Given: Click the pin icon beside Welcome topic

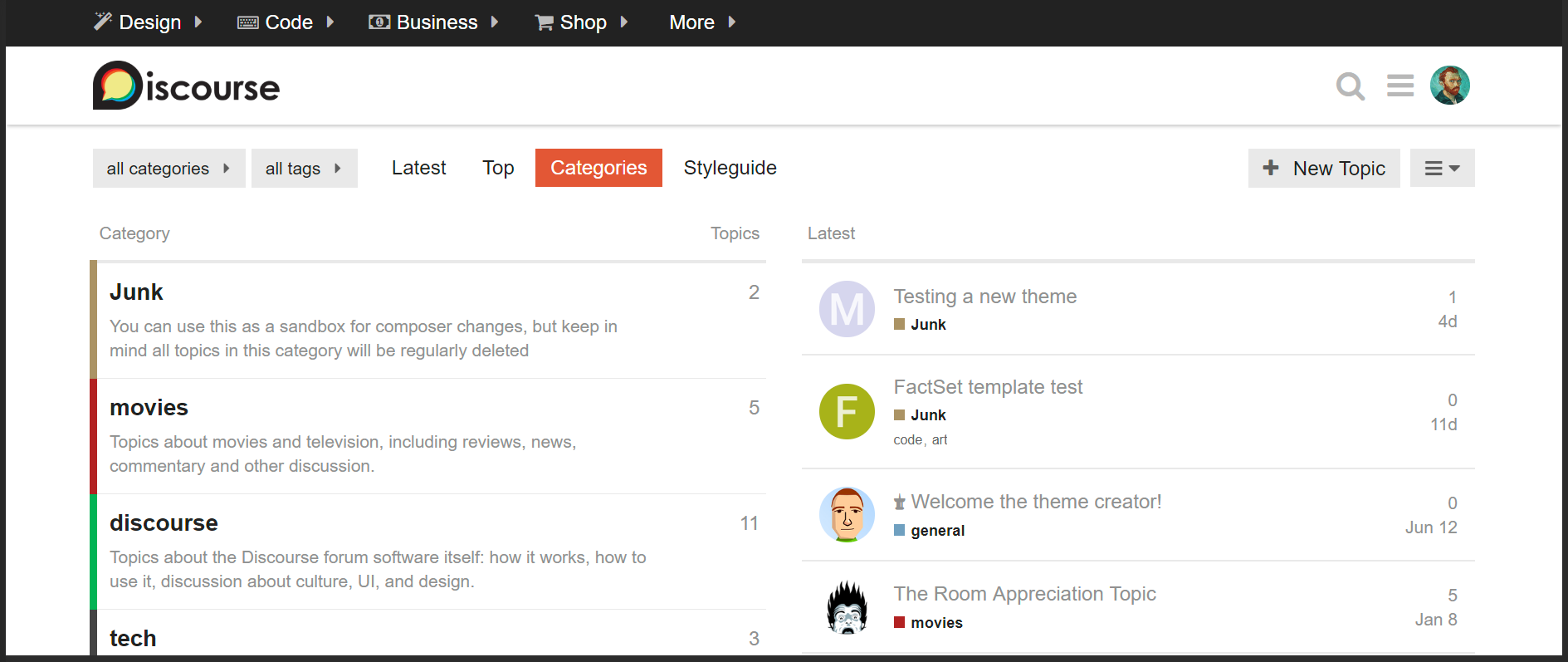Looking at the screenshot, I should coord(899,503).
